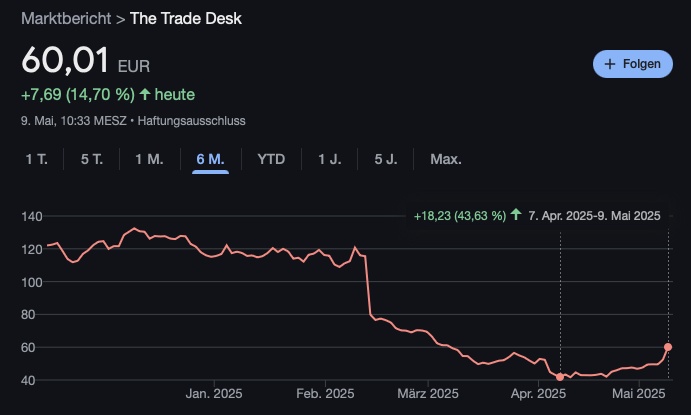
Task: Click the 100 y-axis value
Action: pyautogui.click(x=32, y=282)
